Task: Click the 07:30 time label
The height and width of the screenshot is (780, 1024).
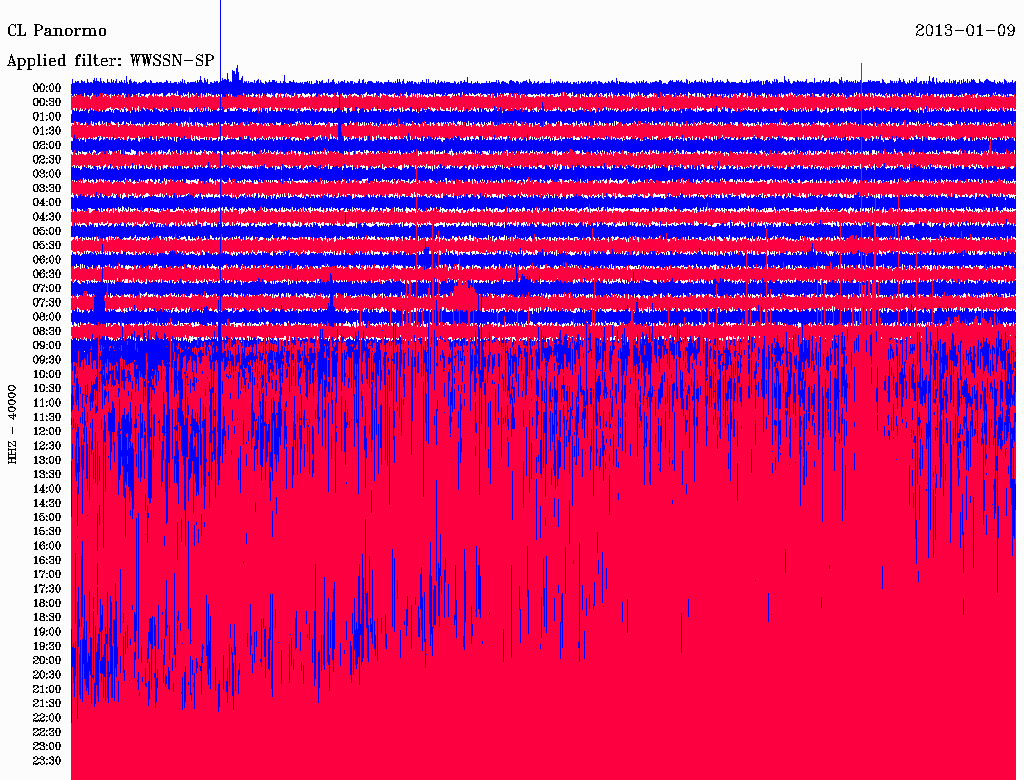Action: [x=47, y=303]
